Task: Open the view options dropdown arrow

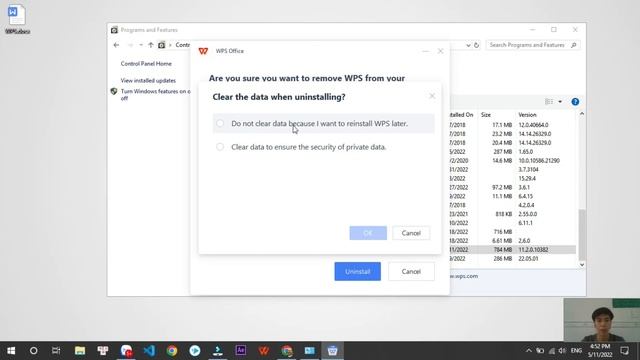Action: click(560, 102)
